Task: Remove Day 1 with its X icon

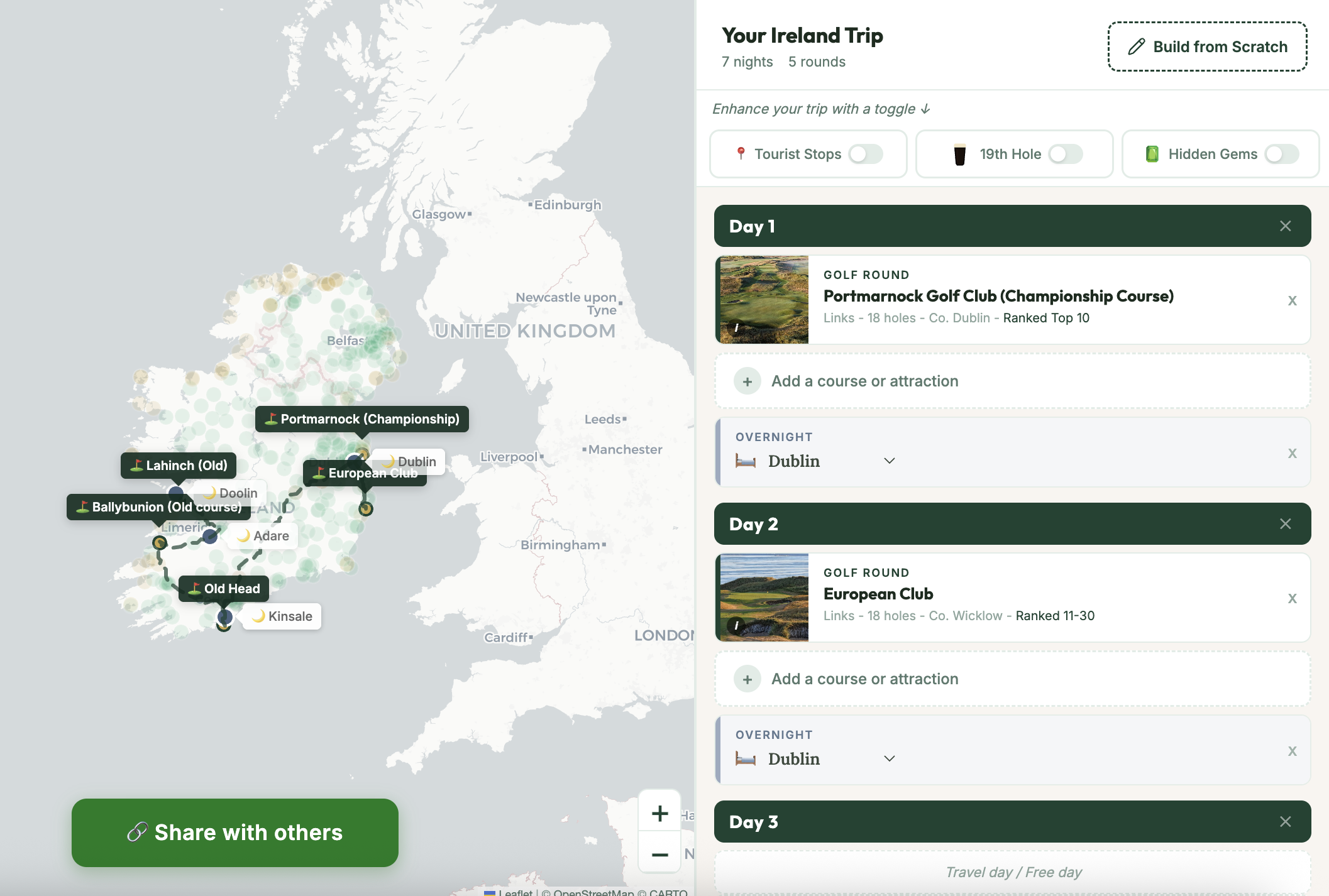Action: 1286,226
